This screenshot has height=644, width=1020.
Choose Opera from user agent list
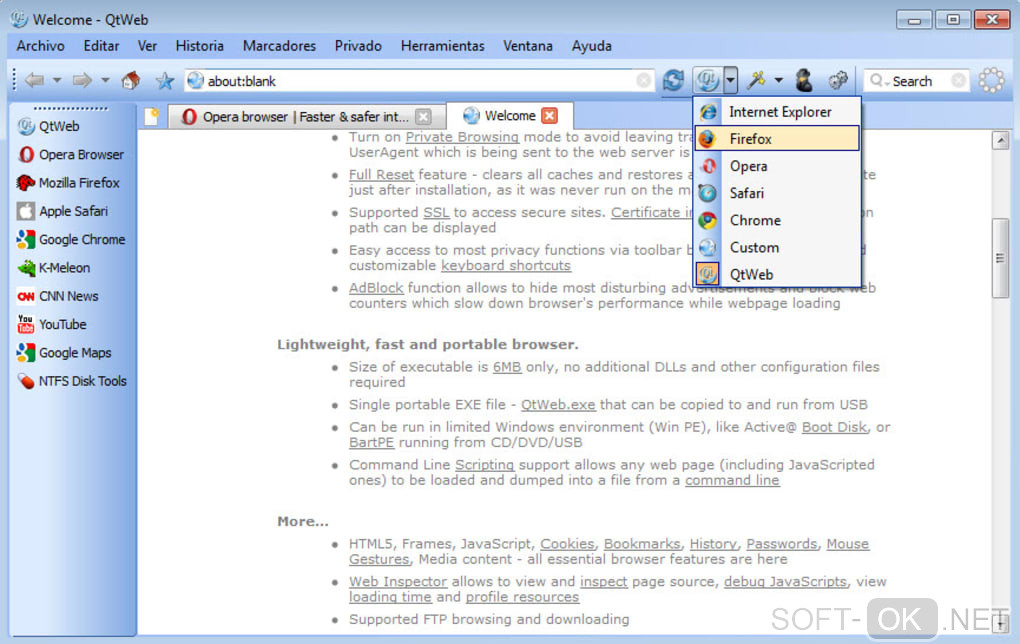coord(777,166)
